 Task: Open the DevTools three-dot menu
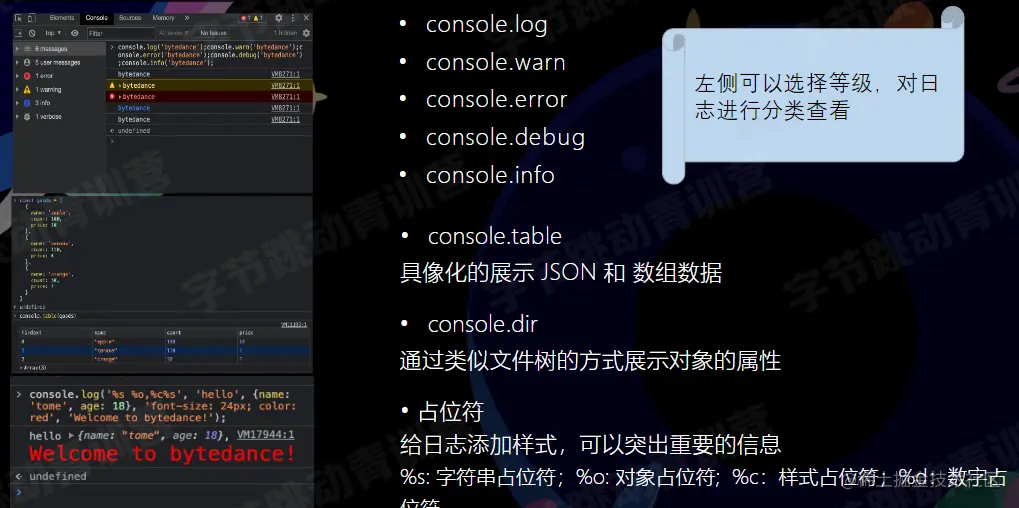[292, 18]
